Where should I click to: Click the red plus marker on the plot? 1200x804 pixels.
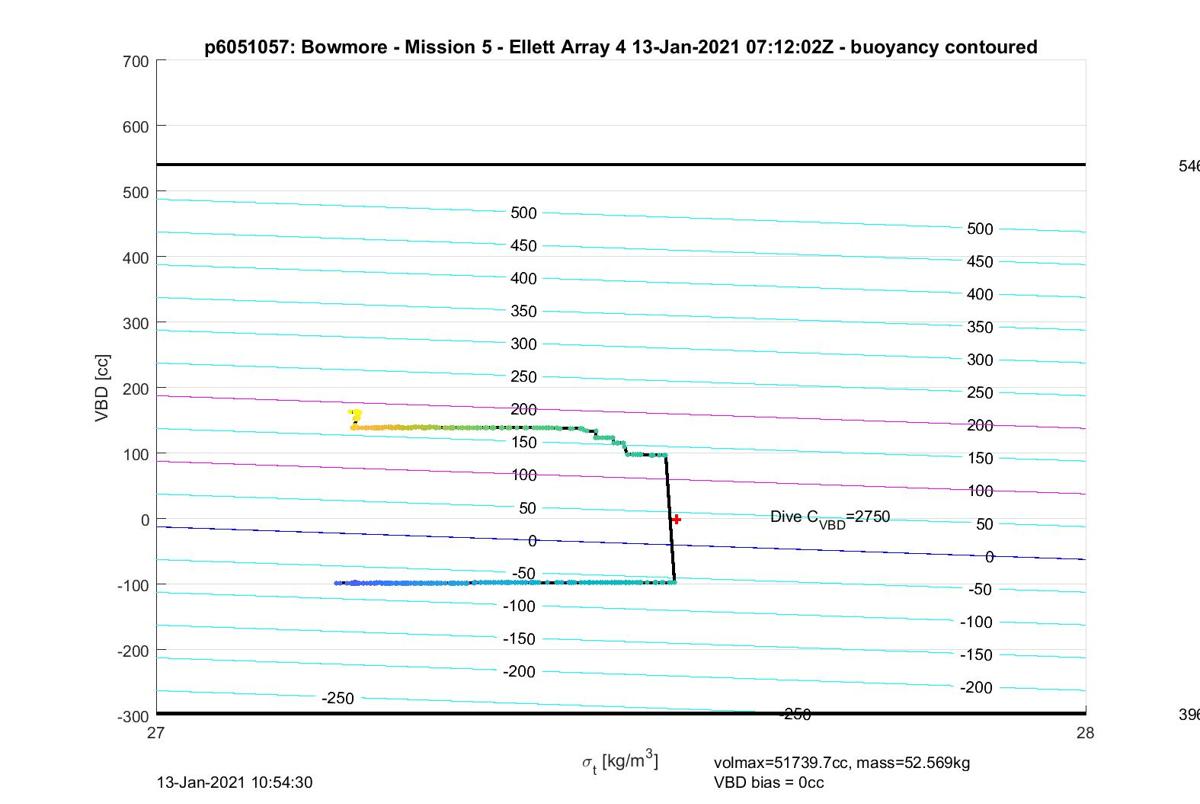point(677,519)
